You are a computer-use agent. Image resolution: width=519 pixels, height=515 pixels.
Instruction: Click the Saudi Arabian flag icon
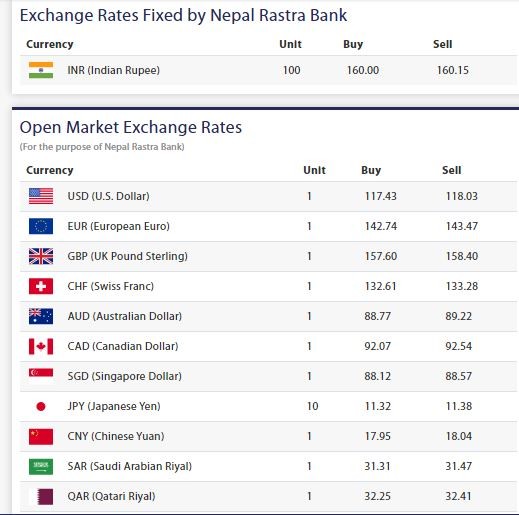41,467
